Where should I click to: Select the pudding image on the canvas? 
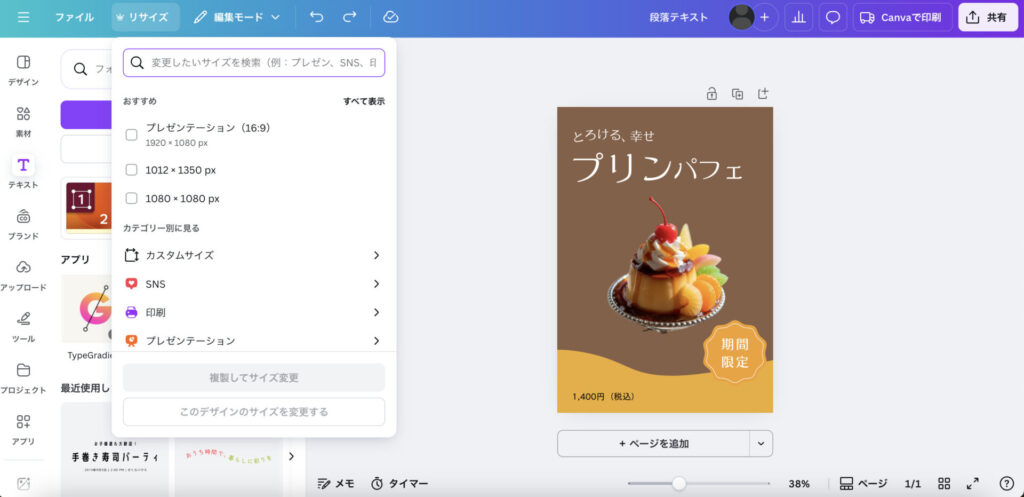click(667, 265)
